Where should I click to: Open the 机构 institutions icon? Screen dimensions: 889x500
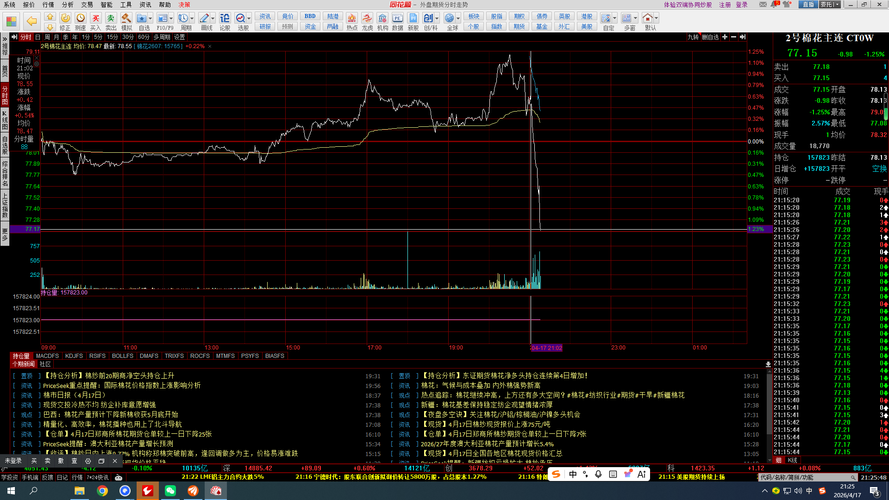pyautogui.click(x=383, y=18)
